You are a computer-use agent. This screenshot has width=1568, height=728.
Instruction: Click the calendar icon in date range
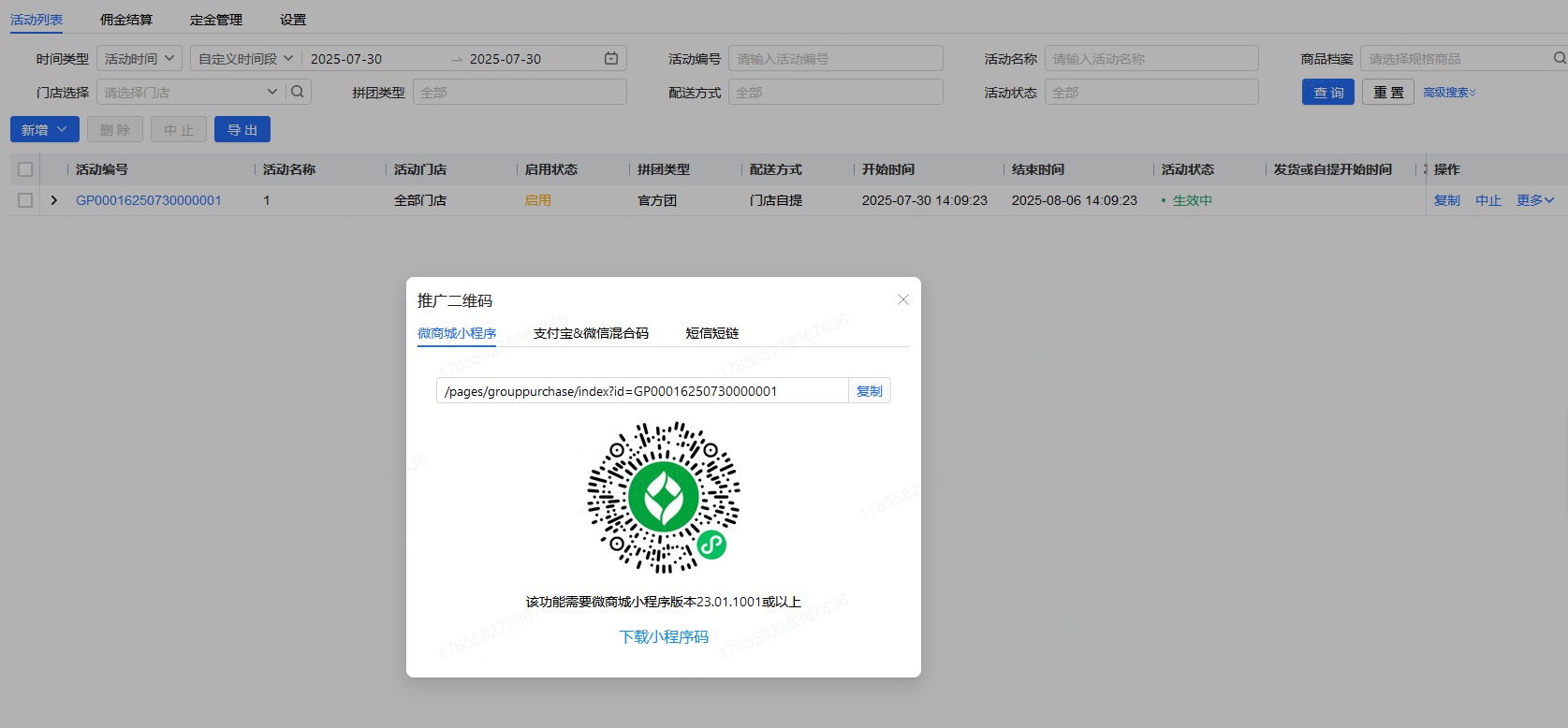click(611, 58)
